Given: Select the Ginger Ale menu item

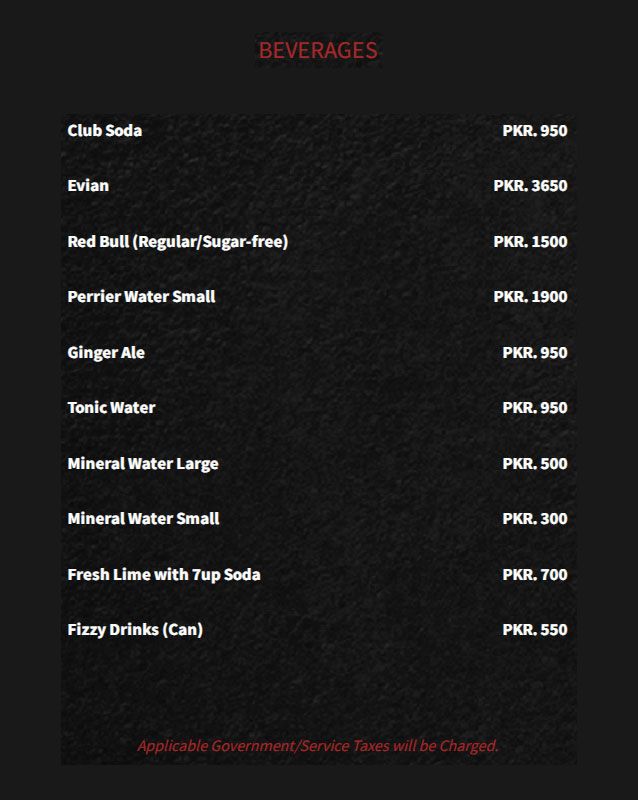Looking at the screenshot, I should tap(106, 353).
